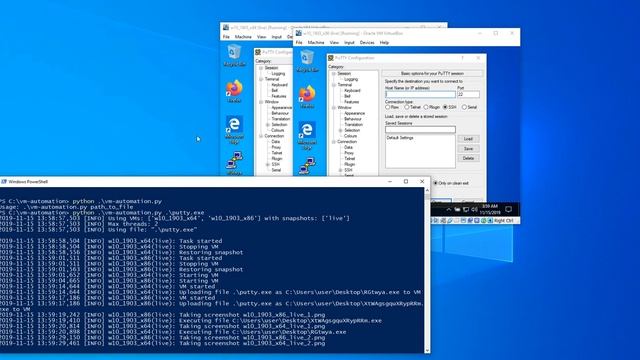The image size is (640, 360).
Task: Select Logging in front PuTTY tree
Action: click(351, 79)
